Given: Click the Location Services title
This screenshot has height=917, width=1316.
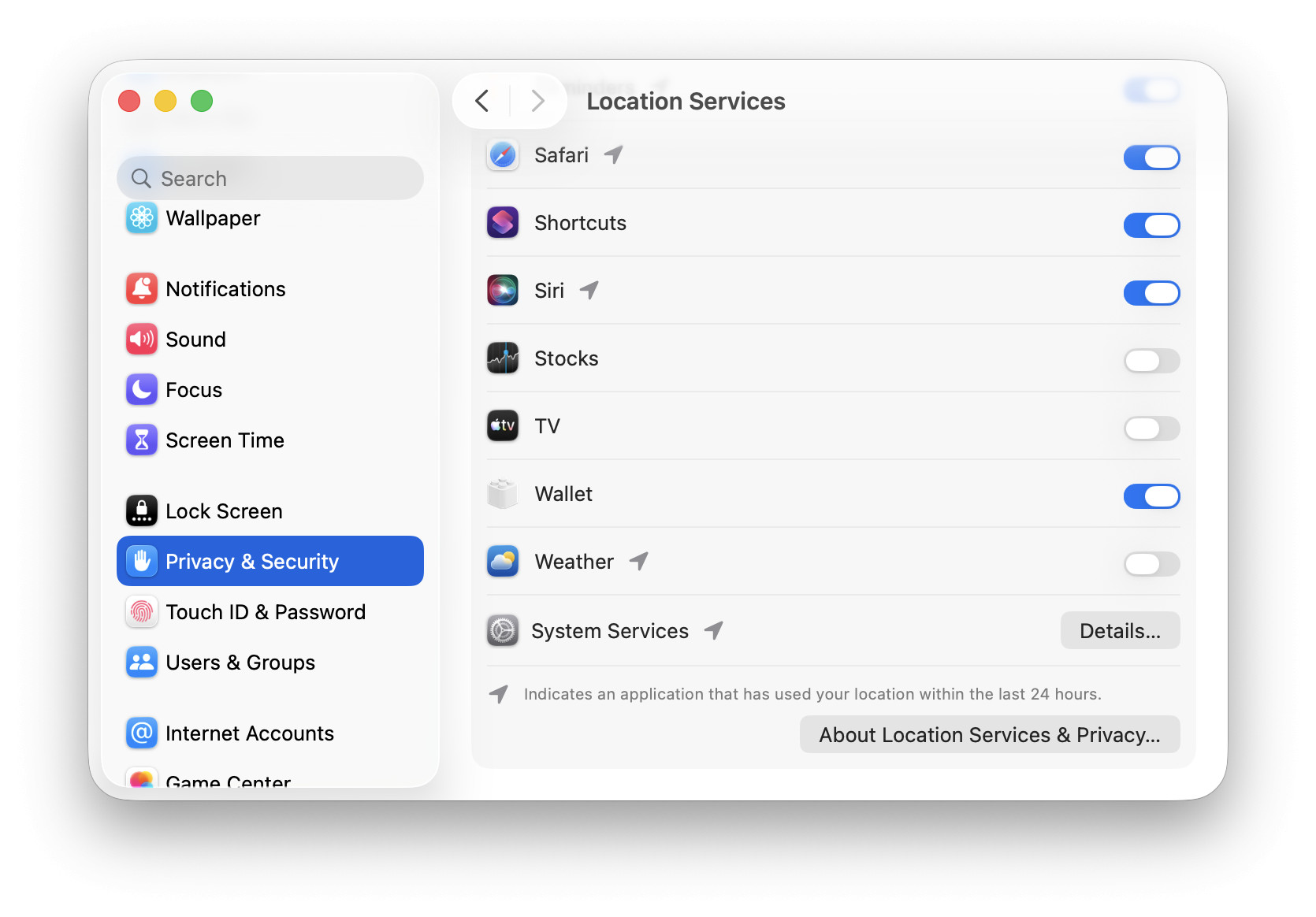Looking at the screenshot, I should [686, 102].
